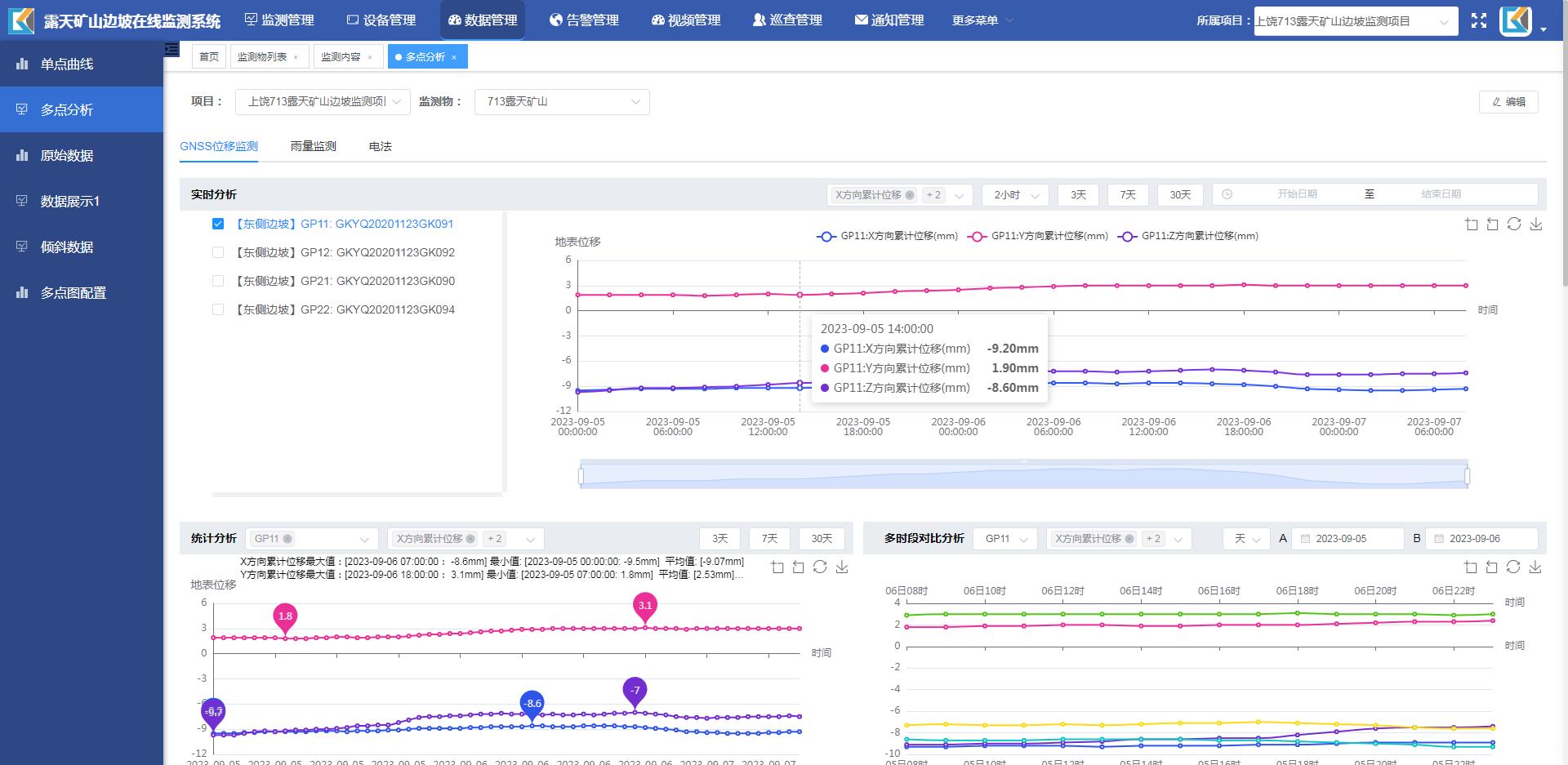
Task: Click the download icon in statistics analysis chart
Action: [842, 567]
